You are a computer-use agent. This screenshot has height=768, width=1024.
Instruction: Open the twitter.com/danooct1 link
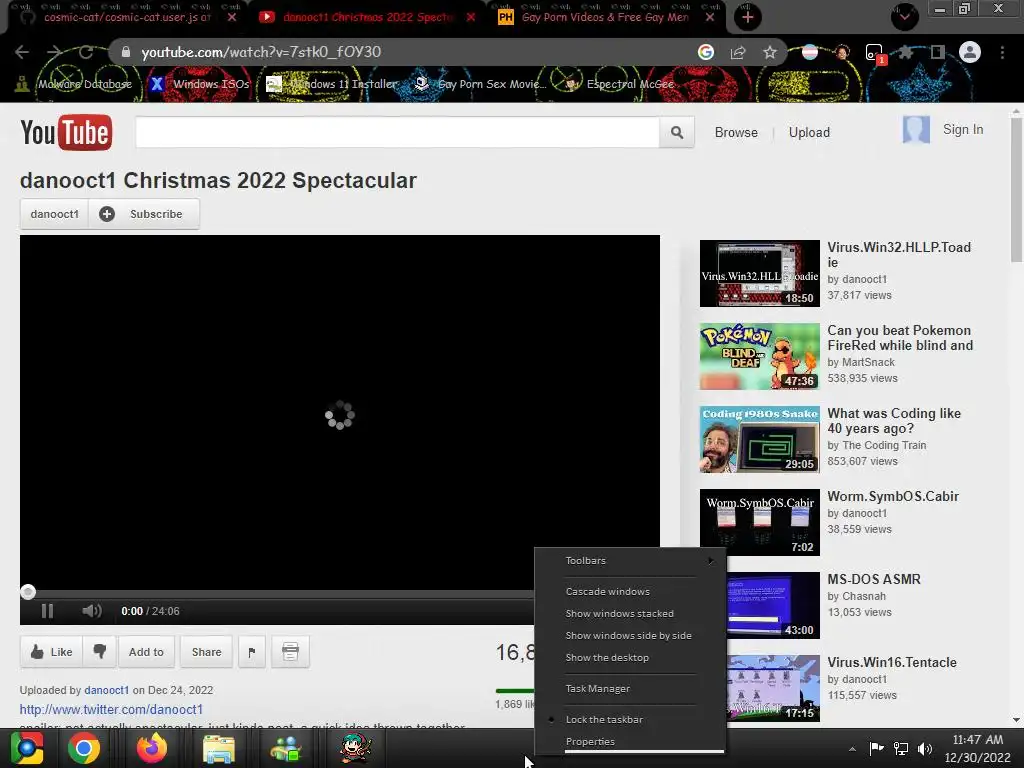111,709
